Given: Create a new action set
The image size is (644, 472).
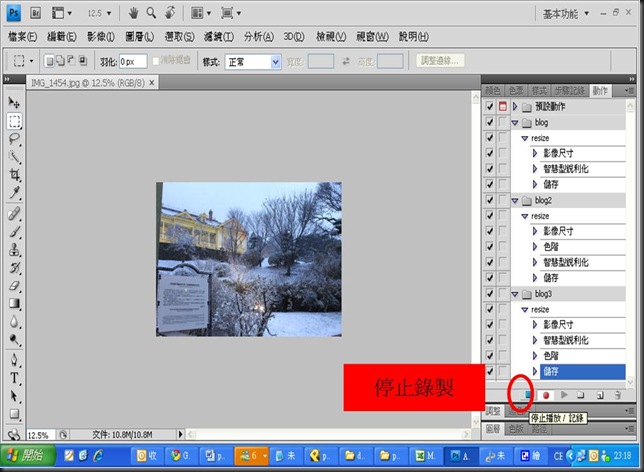Looking at the screenshot, I should 580,395.
